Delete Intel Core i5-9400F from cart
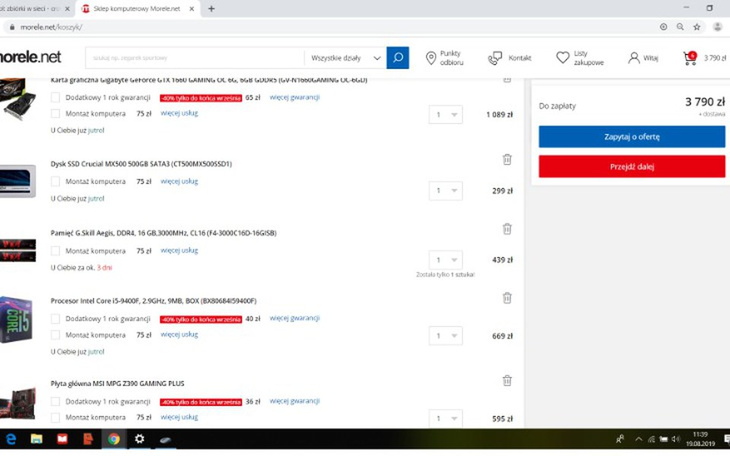Image resolution: width=730 pixels, height=456 pixels. tap(507, 298)
